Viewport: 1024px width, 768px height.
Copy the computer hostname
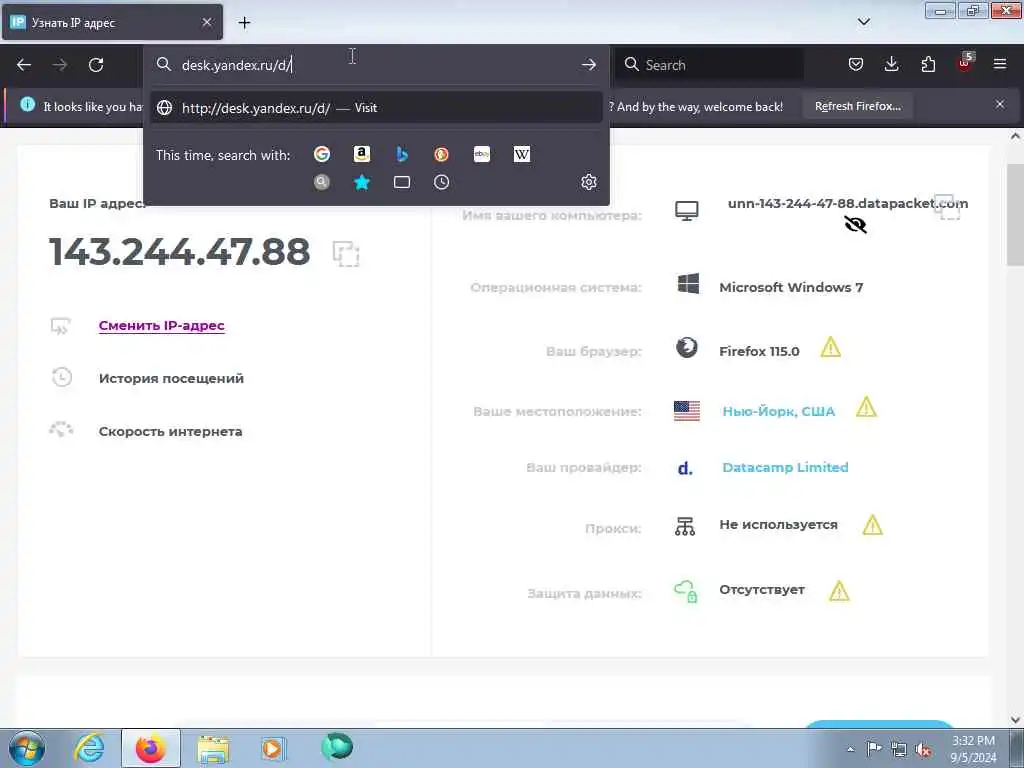pos(947,207)
